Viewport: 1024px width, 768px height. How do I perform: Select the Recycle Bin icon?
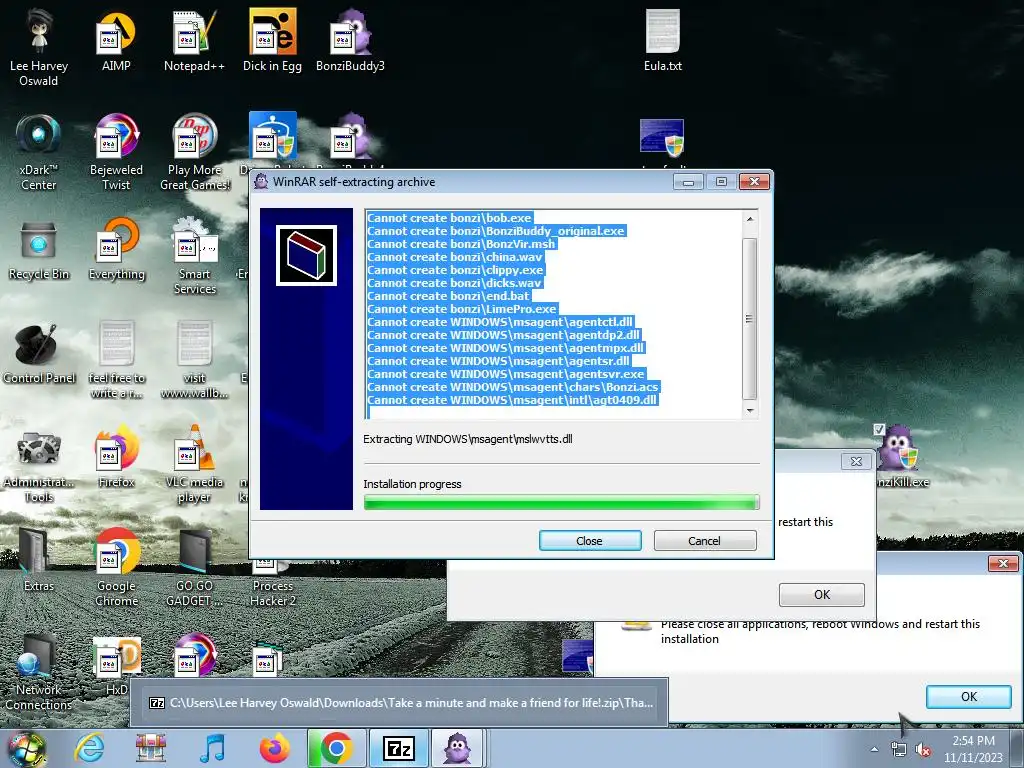pyautogui.click(x=39, y=250)
